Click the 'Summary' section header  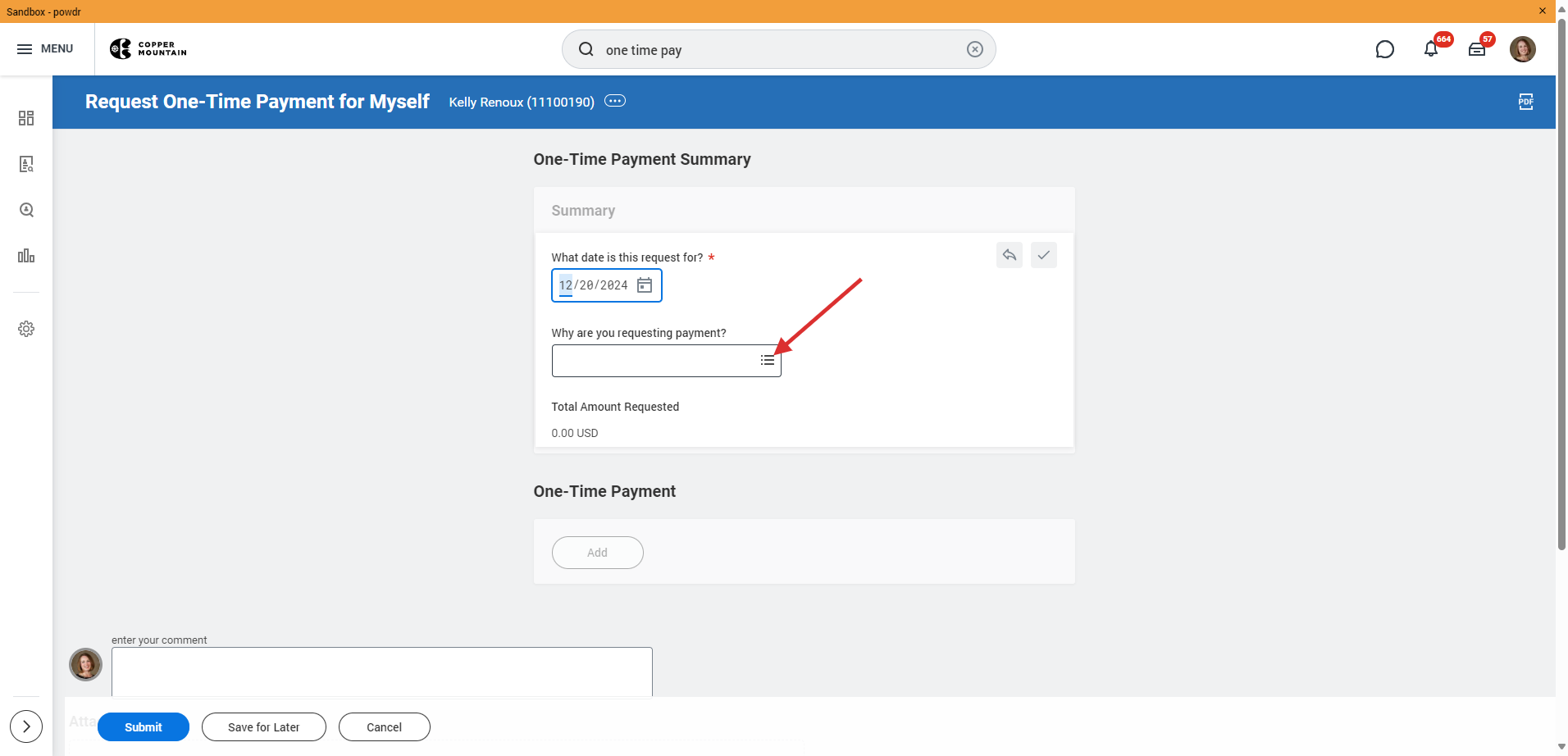coord(583,211)
